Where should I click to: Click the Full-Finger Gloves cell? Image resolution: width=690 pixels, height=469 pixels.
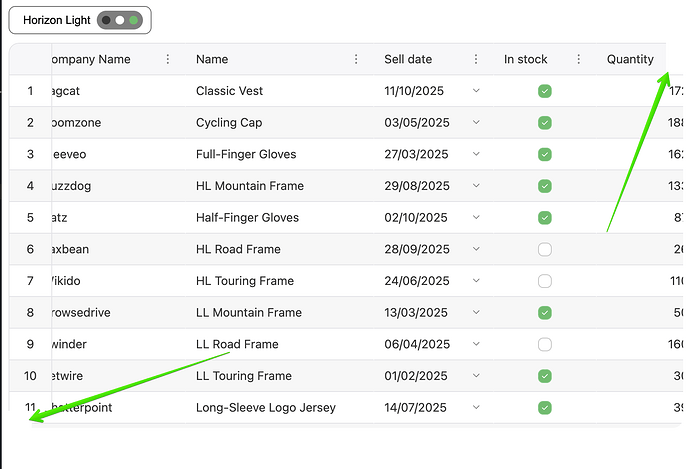click(x=279, y=154)
